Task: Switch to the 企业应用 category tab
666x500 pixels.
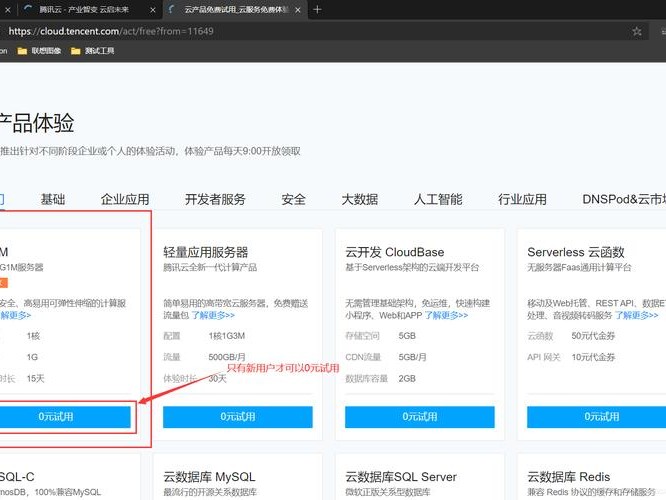Action: point(125,199)
